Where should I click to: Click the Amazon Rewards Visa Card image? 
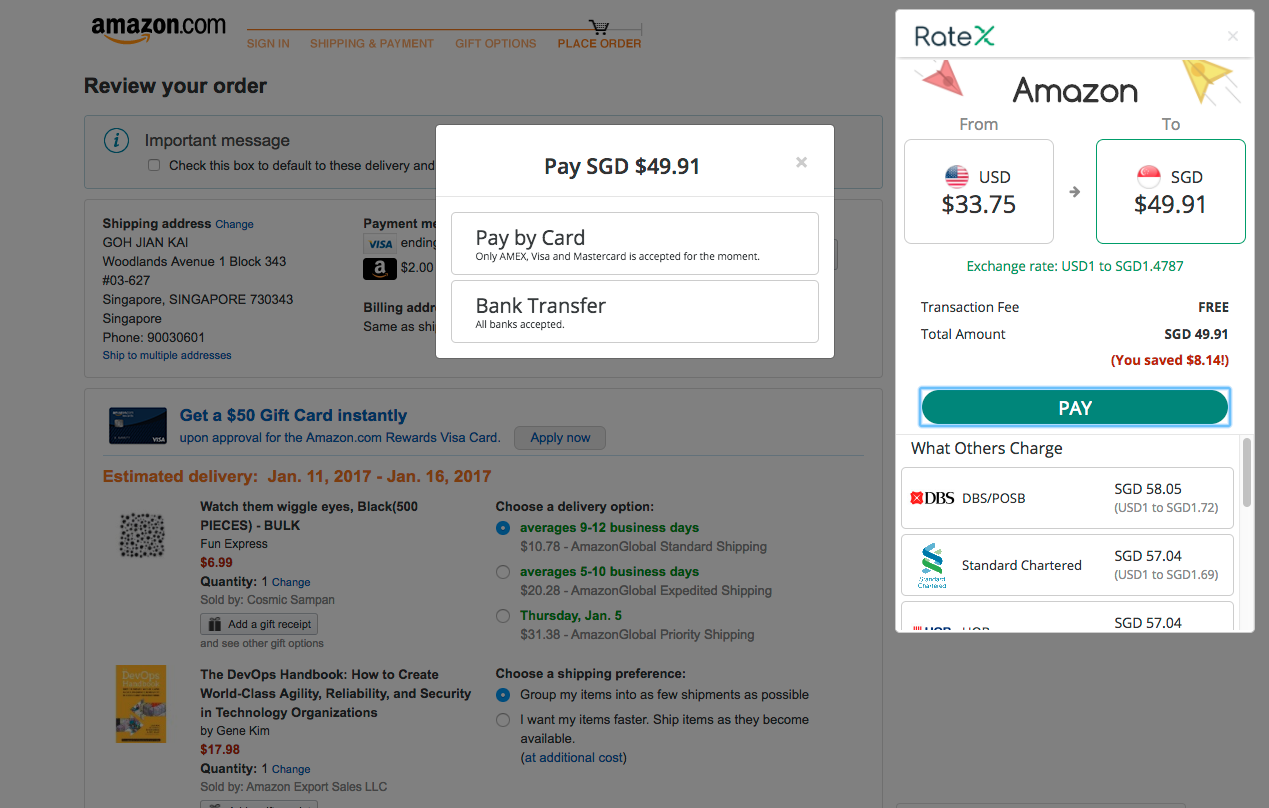[x=138, y=426]
